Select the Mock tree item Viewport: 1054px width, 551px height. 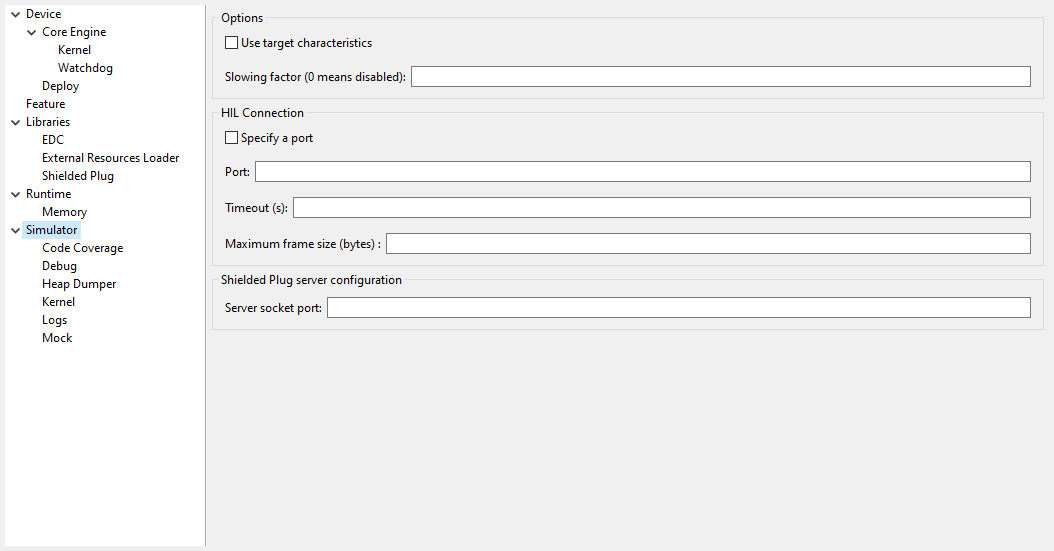[57, 338]
